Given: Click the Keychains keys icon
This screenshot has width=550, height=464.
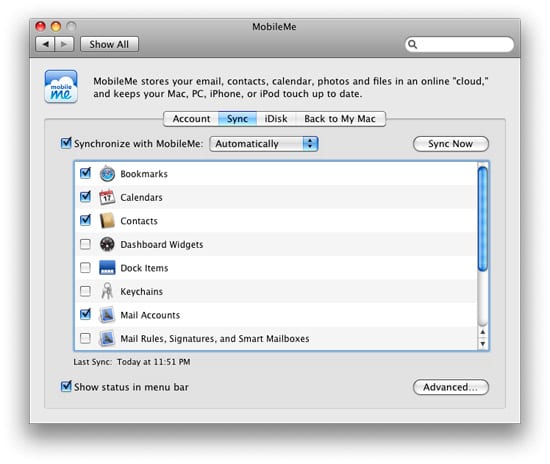Looking at the screenshot, I should tap(107, 291).
